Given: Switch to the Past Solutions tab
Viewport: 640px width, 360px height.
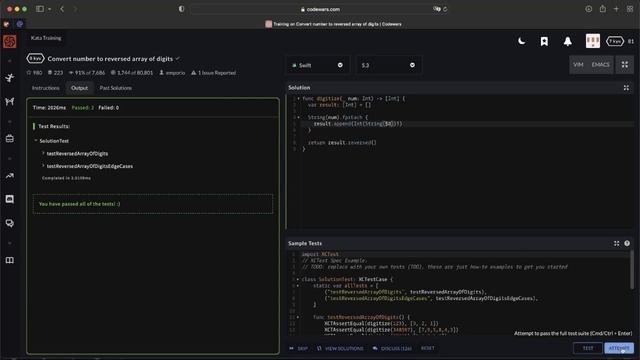Looking at the screenshot, I should pos(116,88).
